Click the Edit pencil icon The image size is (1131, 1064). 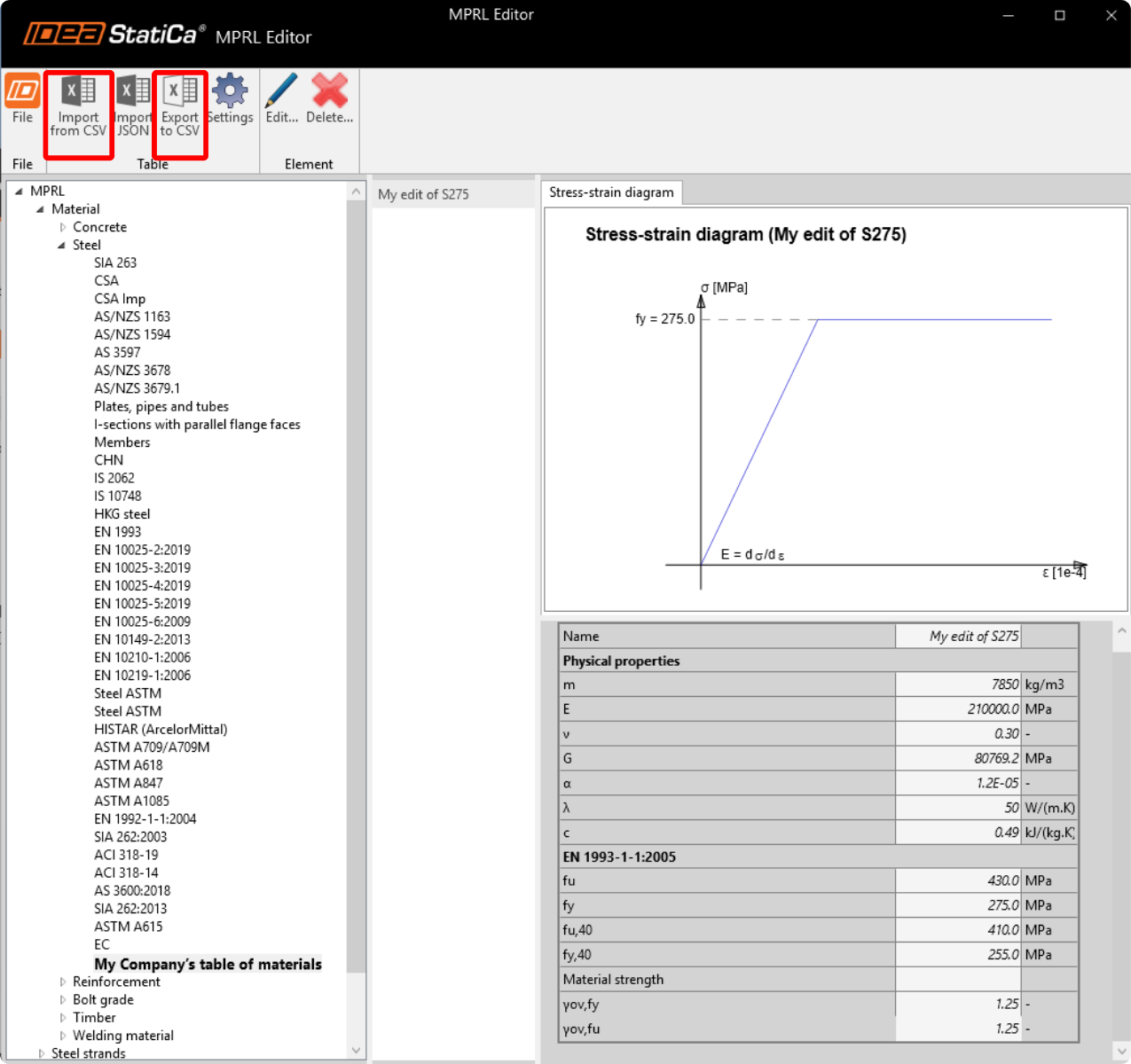tap(281, 90)
